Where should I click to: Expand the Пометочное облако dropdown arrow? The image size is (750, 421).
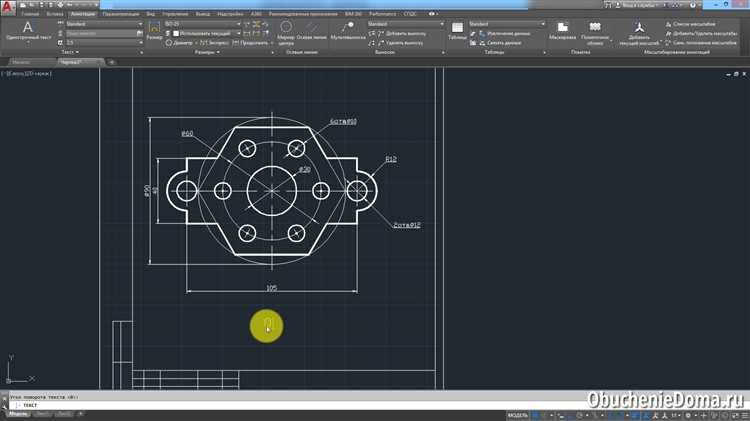click(x=611, y=43)
